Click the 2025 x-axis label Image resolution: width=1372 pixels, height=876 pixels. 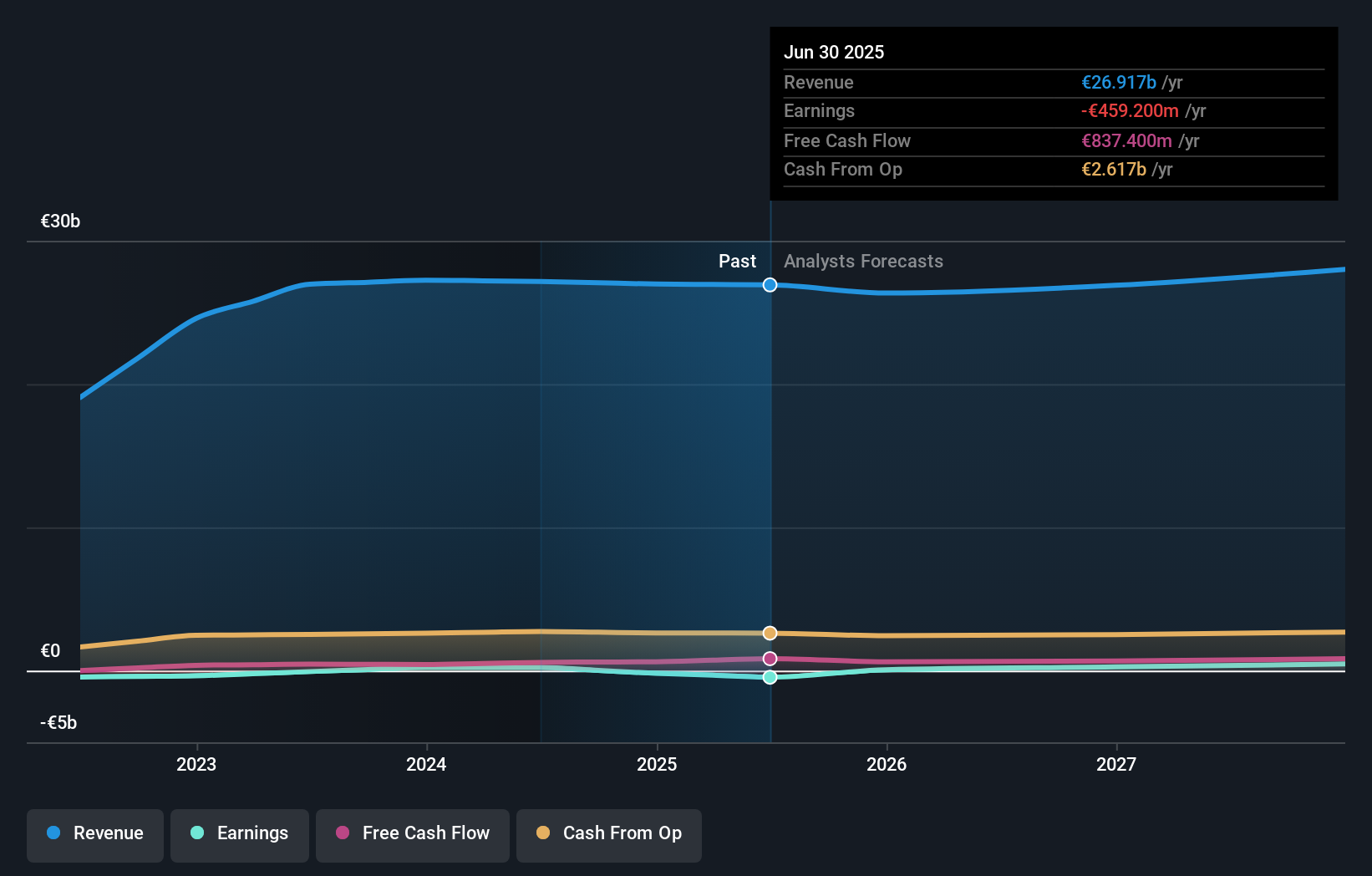coord(657,764)
